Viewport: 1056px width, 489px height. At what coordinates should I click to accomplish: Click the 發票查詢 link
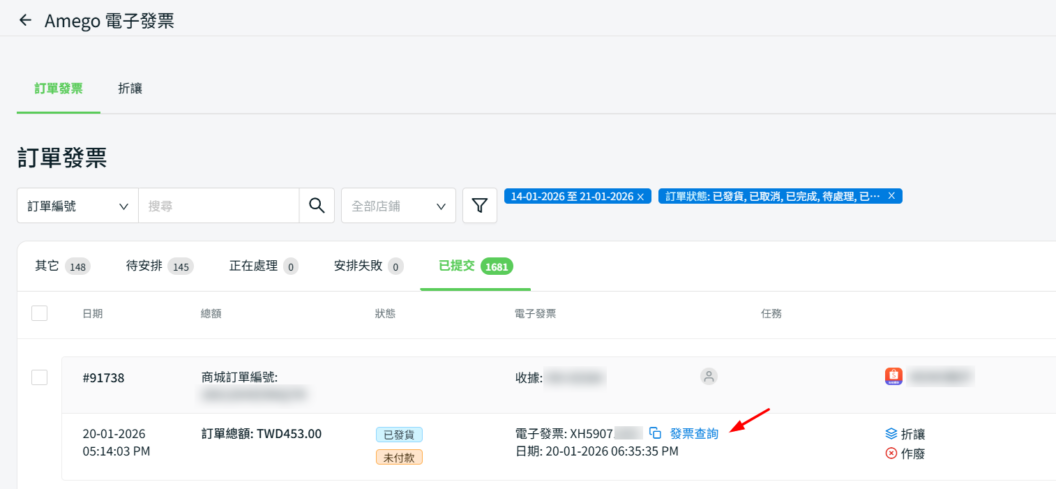tap(694, 434)
